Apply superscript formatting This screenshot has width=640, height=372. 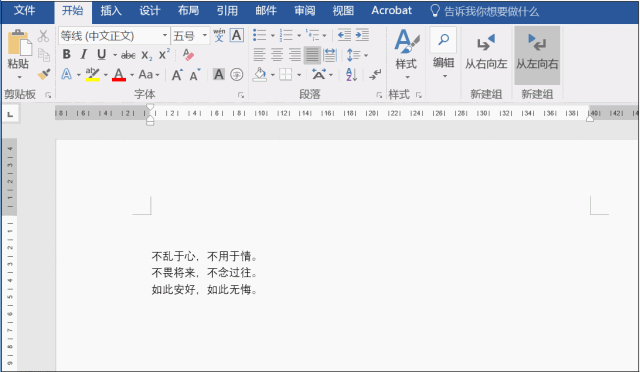point(164,54)
